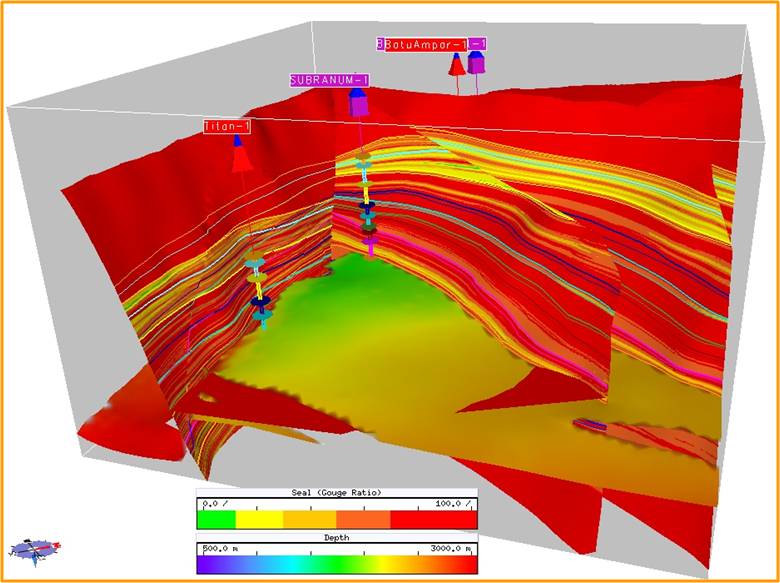The image size is (780, 583).
Task: Pick the lowest magenta marker on SUBRANUM-1 well
Action: [369, 243]
